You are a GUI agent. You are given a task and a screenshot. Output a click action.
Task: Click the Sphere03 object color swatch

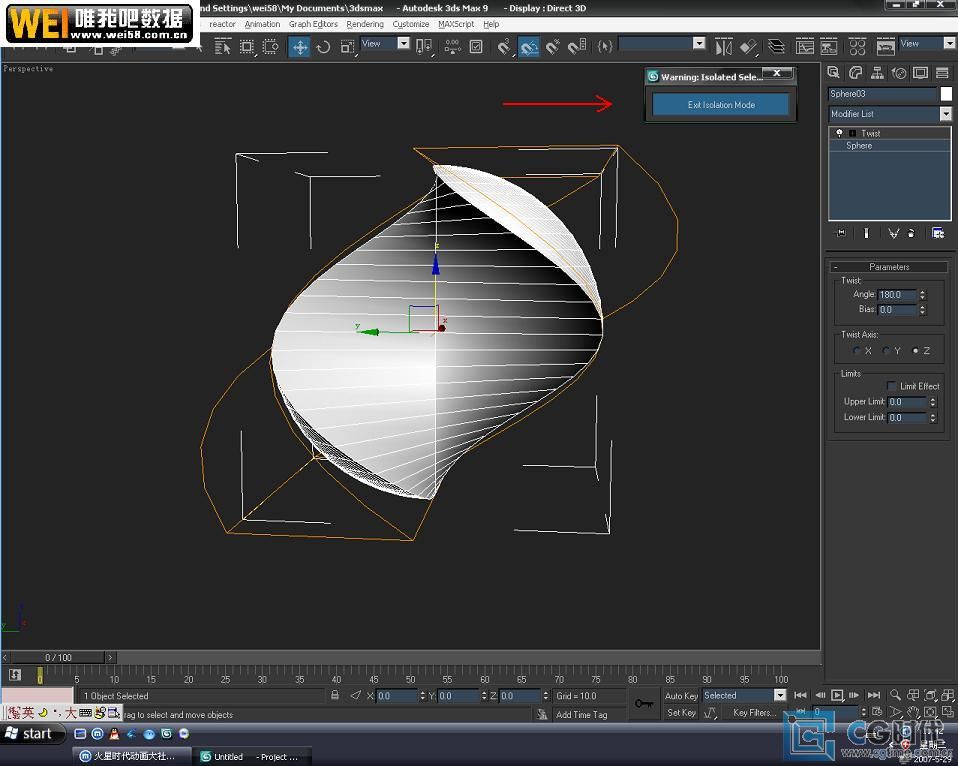946,93
